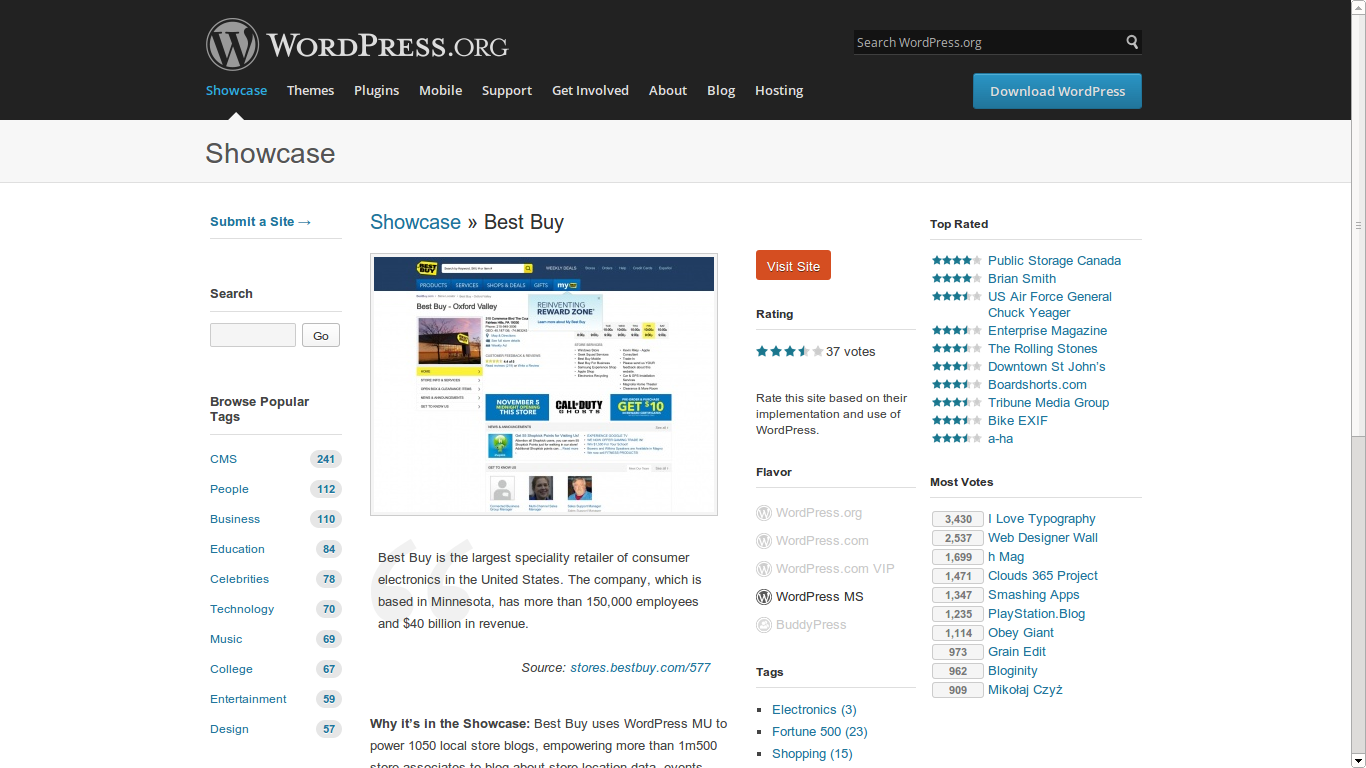Browse the People tag
This screenshot has height=768, width=1366.
(x=229, y=489)
